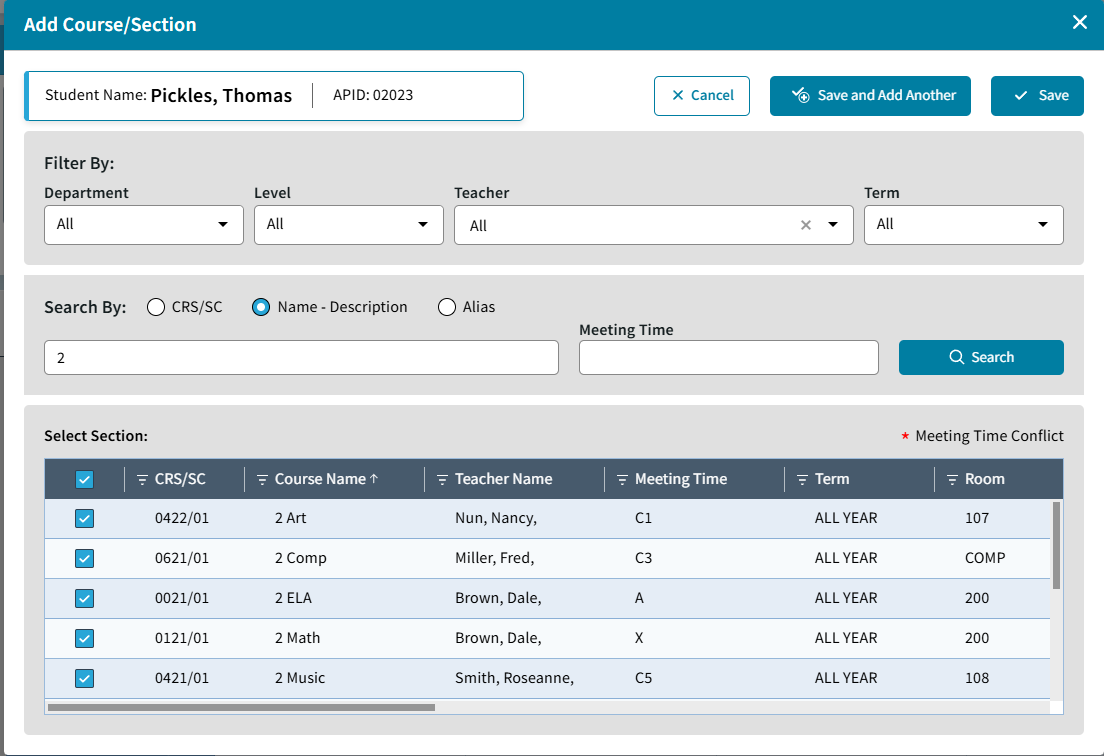1104x756 pixels.
Task: Open the Term dropdown
Action: click(963, 225)
